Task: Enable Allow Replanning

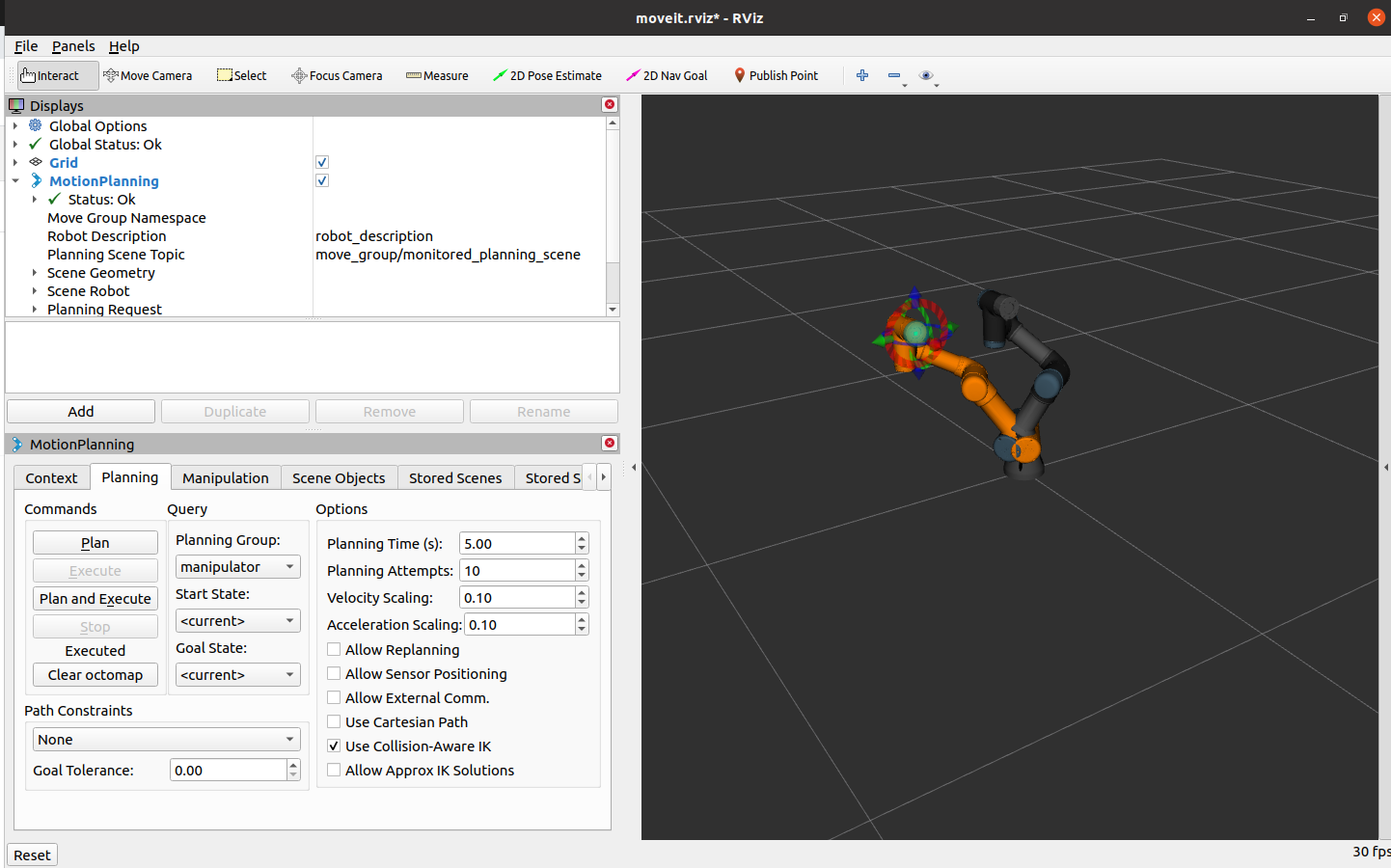Action: tap(334, 650)
